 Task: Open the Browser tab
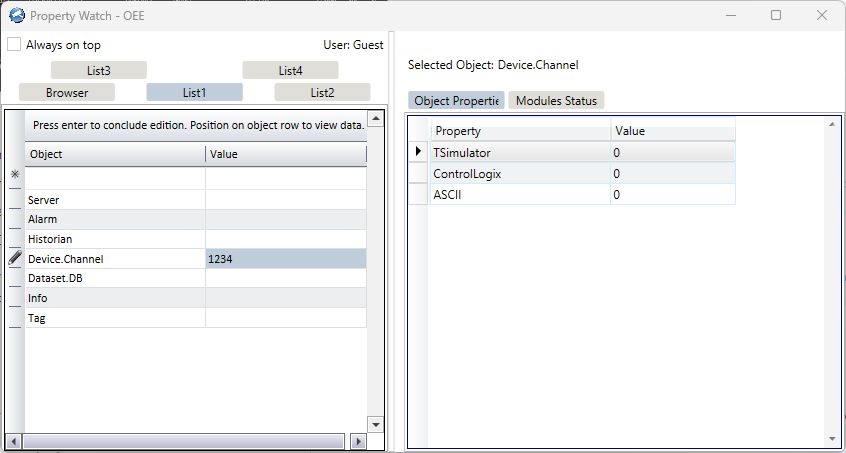(67, 92)
